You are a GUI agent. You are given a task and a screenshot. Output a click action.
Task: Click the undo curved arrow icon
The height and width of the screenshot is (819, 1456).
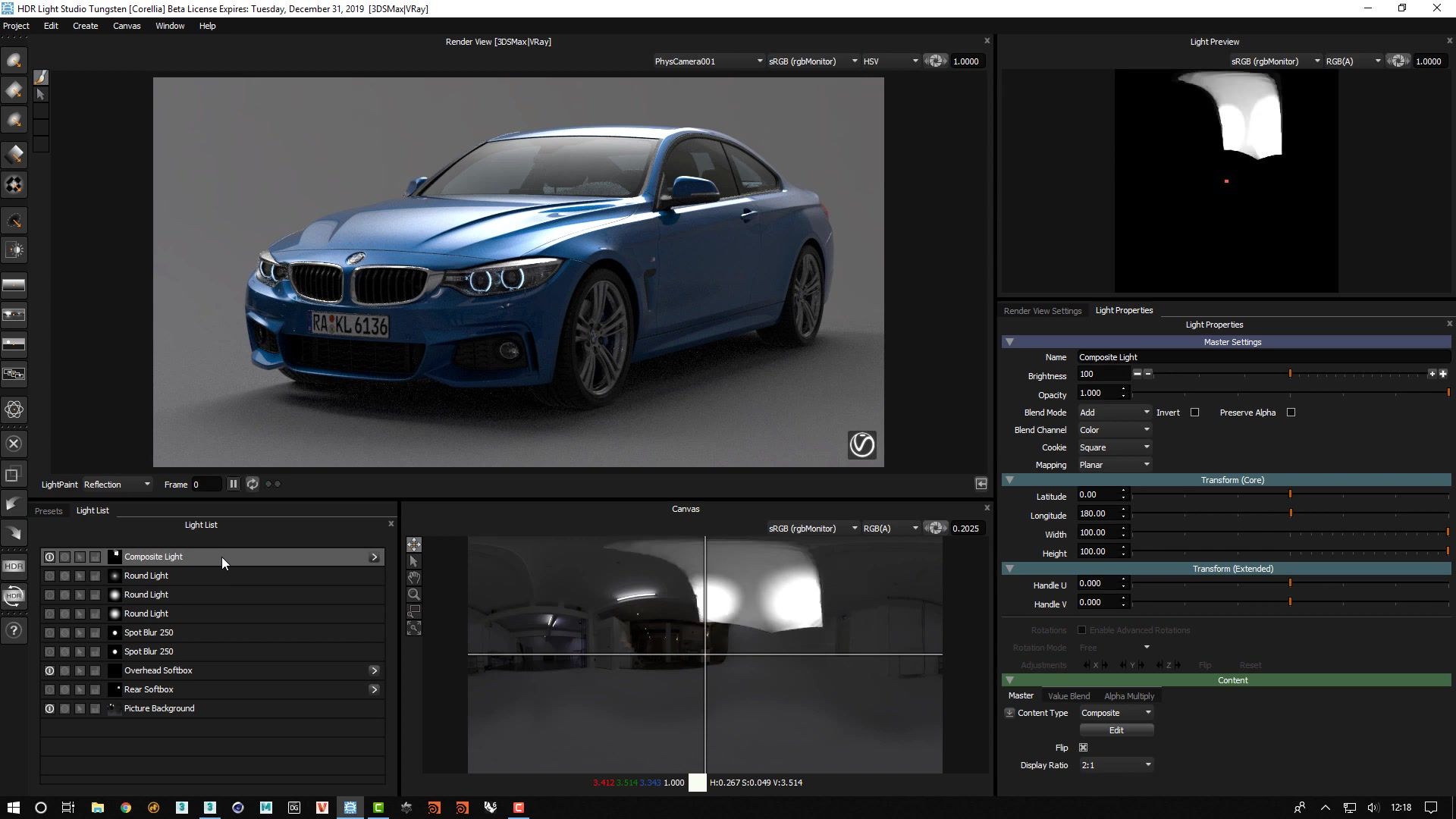click(x=14, y=504)
